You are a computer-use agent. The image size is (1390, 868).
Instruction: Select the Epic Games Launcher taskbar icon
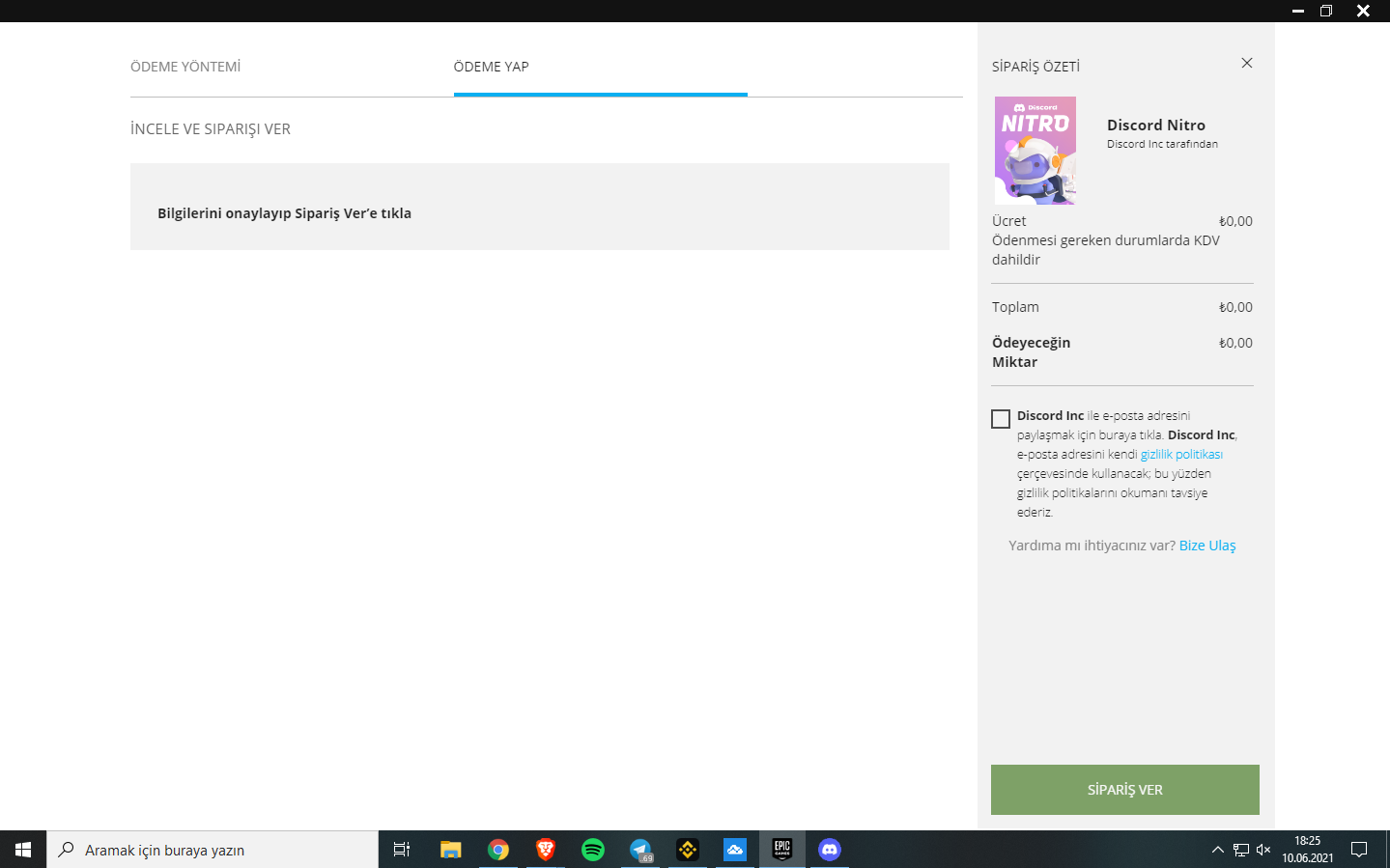click(x=782, y=850)
